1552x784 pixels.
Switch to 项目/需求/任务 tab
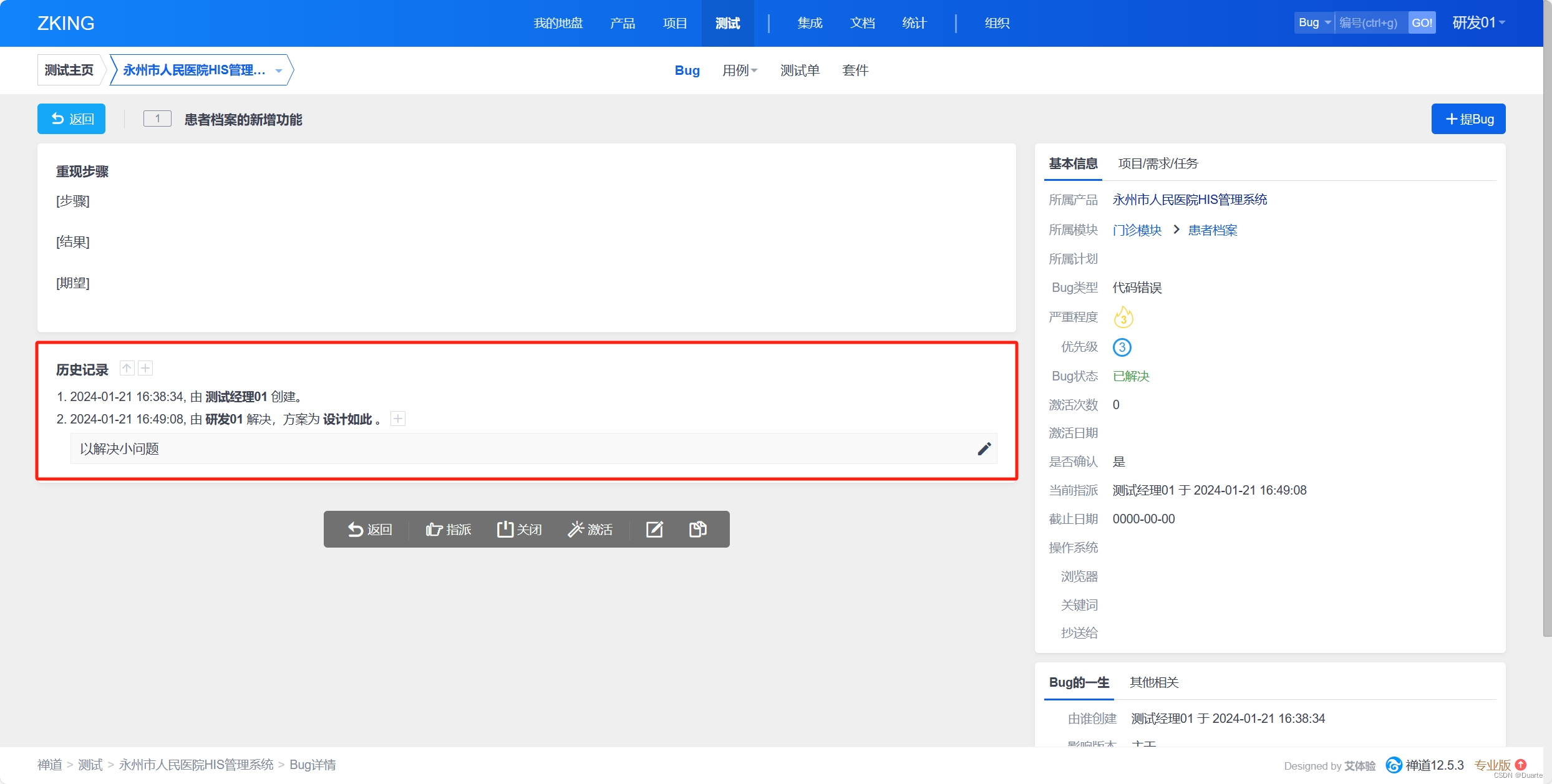(1158, 163)
